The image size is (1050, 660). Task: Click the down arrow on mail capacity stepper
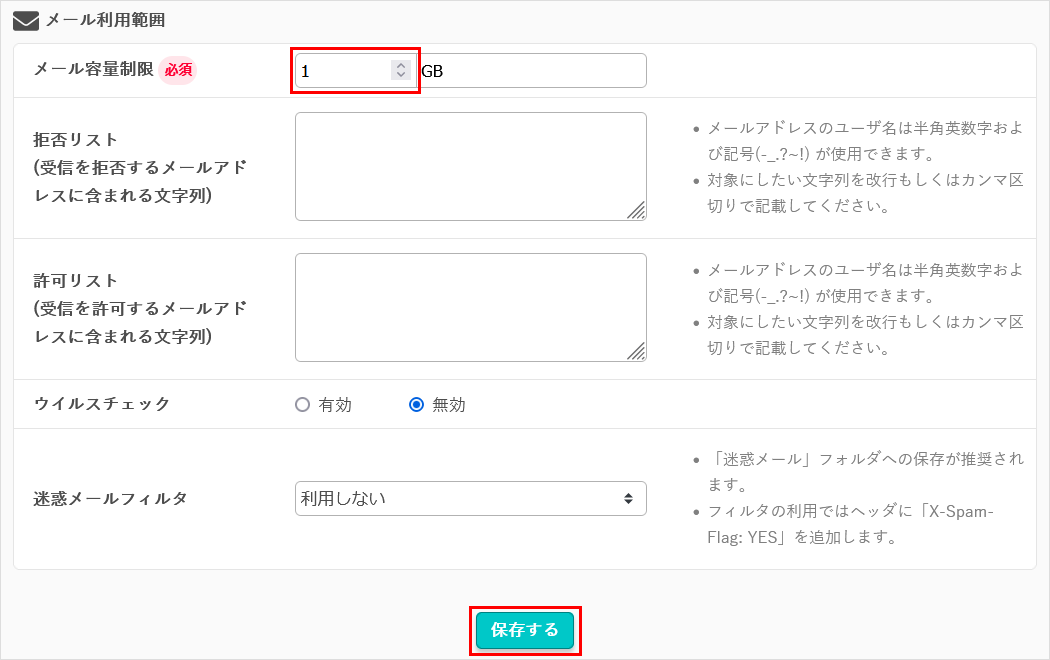[401, 75]
